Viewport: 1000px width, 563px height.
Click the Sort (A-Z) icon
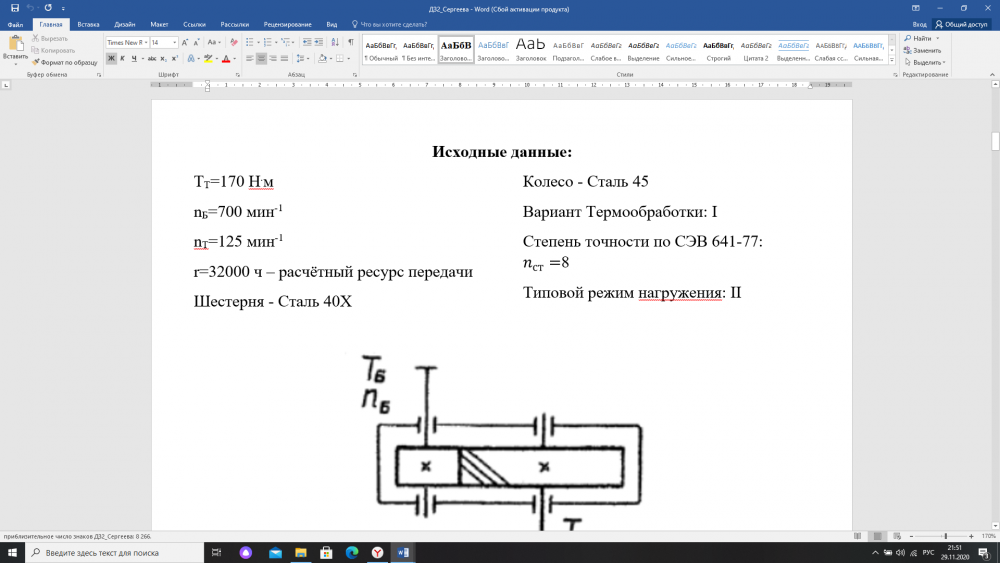(335, 43)
